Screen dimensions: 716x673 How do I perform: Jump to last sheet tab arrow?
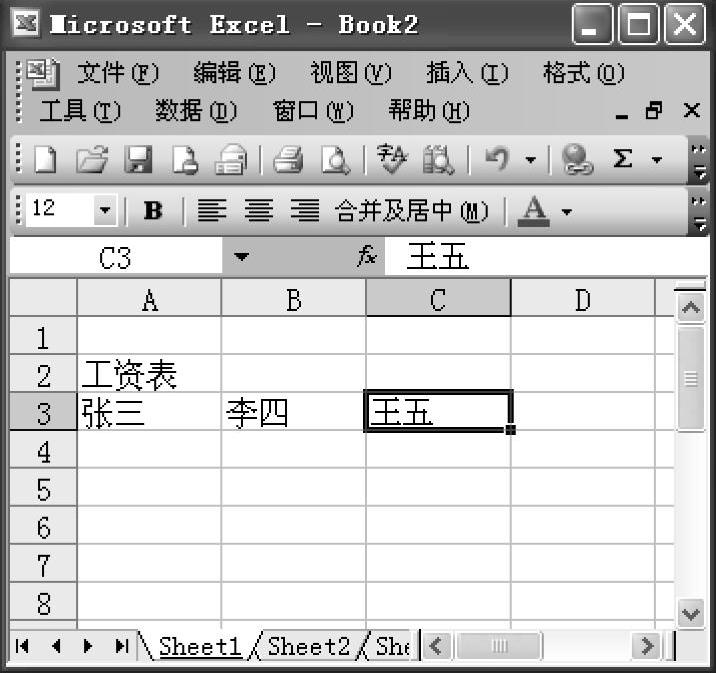121,646
